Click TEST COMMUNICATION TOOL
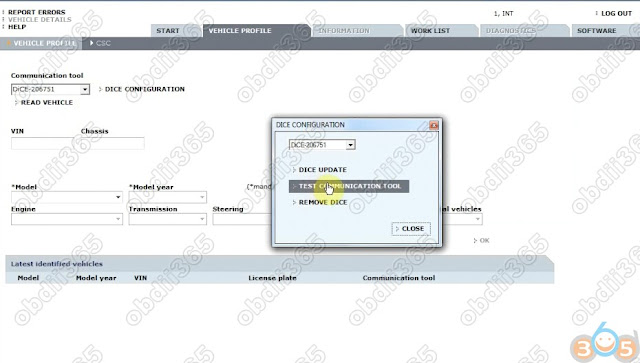The width and height of the screenshot is (640, 363). 349,186
